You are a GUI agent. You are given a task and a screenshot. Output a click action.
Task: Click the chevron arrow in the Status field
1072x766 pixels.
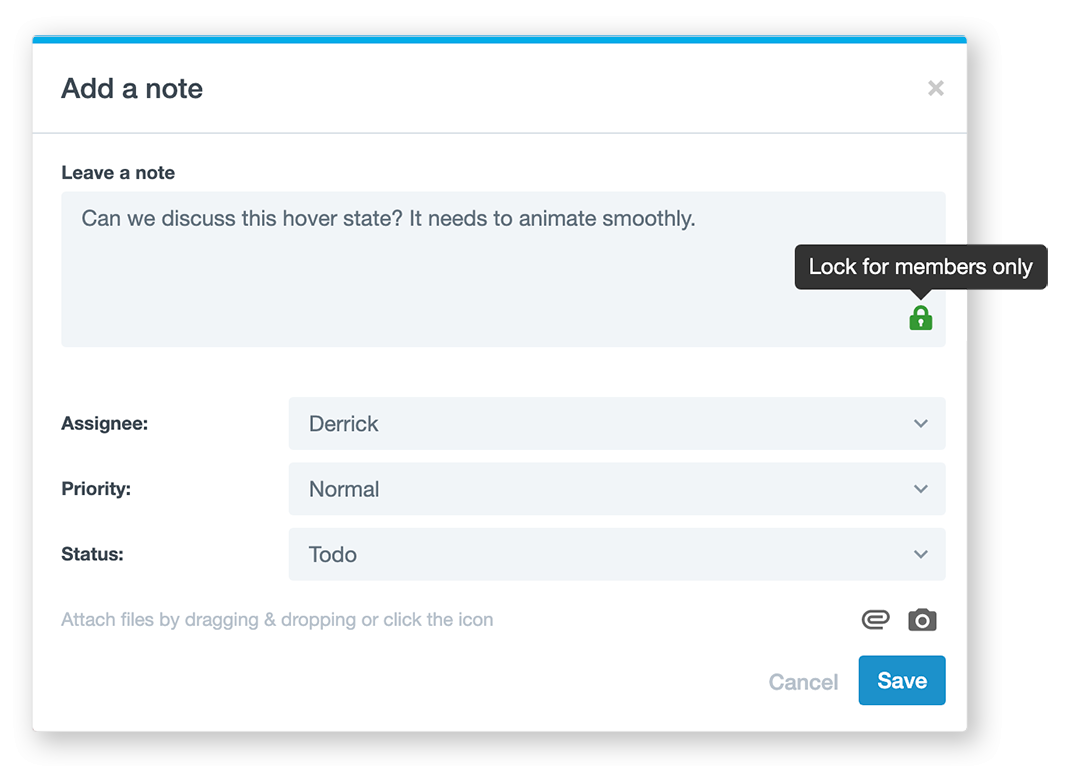pos(921,554)
